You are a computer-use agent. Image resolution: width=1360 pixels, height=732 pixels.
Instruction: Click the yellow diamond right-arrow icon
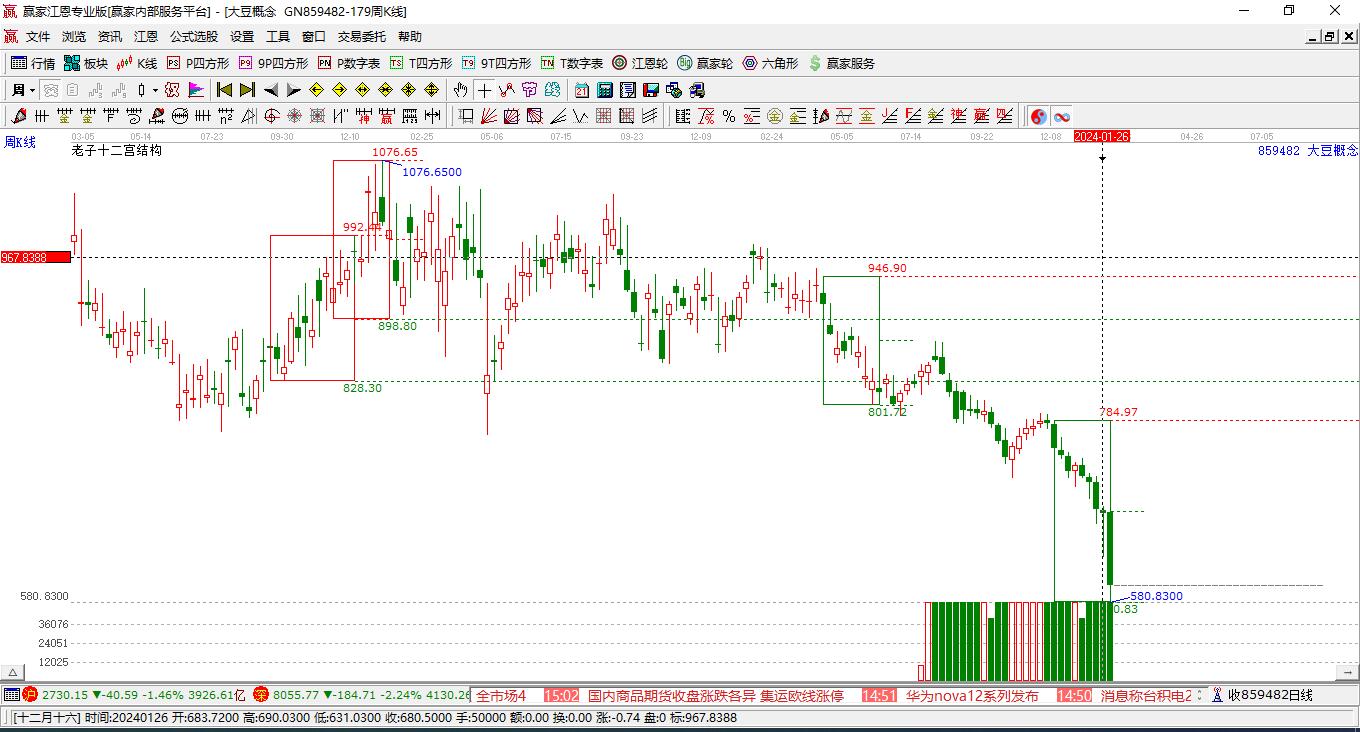[340, 90]
